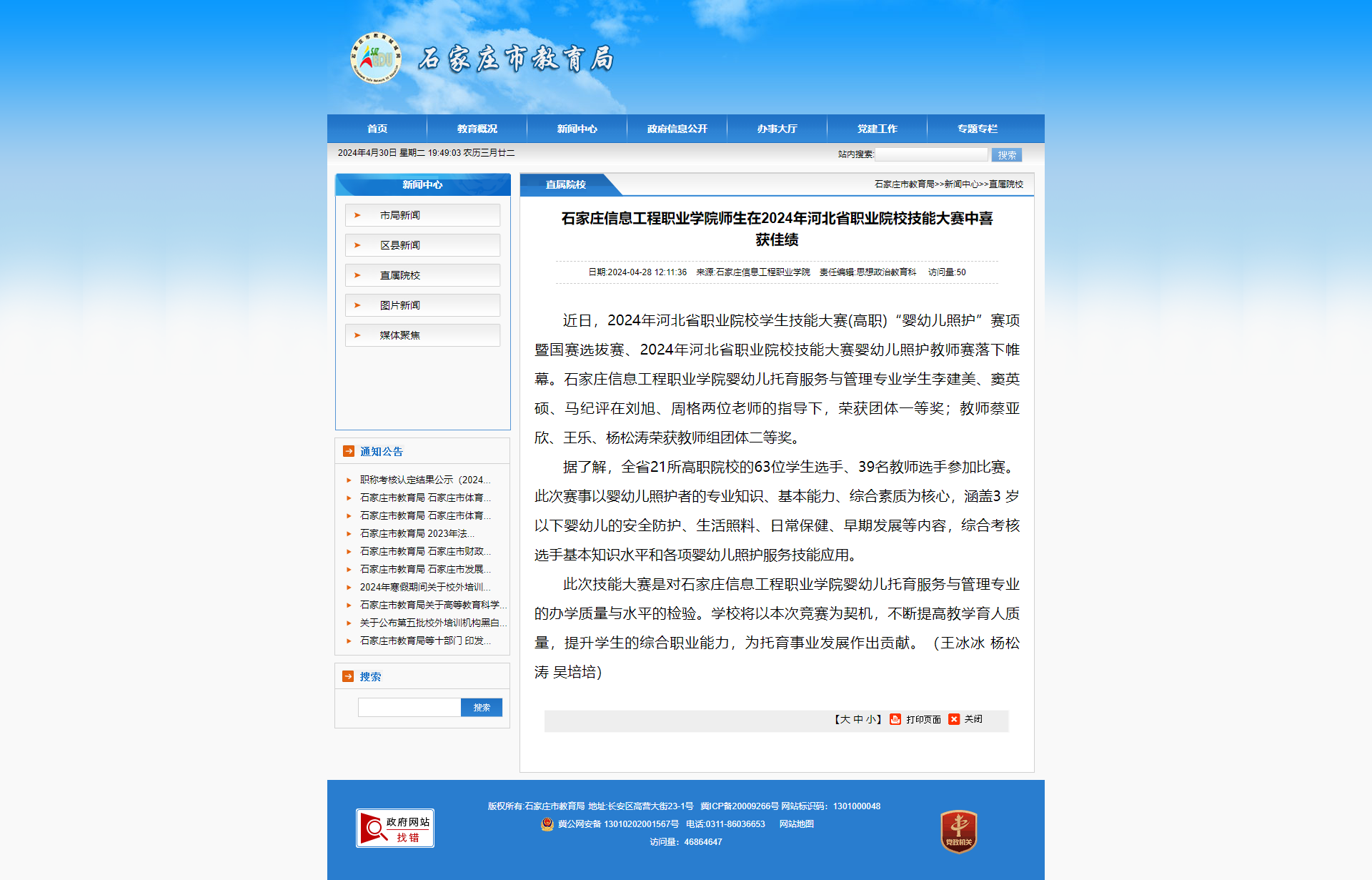Screen dimensions: 1372x880
Task: Click the 党政机关 red shield emblem
Action: point(958,831)
